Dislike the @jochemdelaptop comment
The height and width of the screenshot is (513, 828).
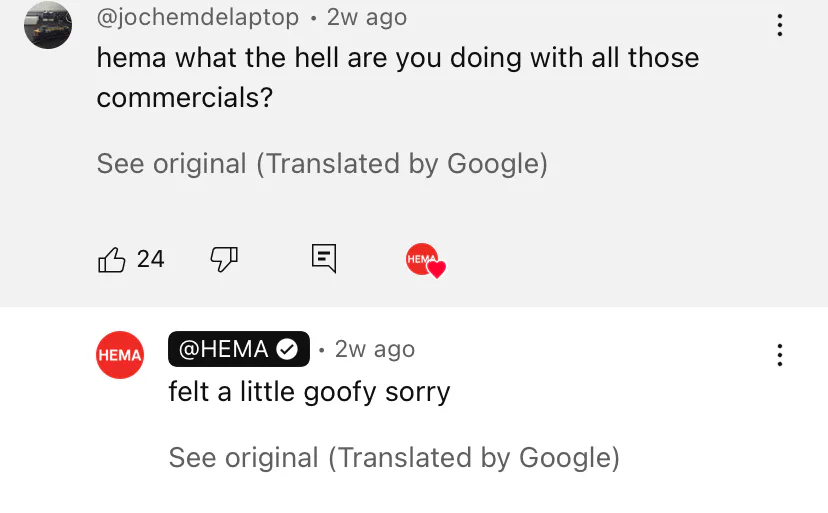coord(224,259)
